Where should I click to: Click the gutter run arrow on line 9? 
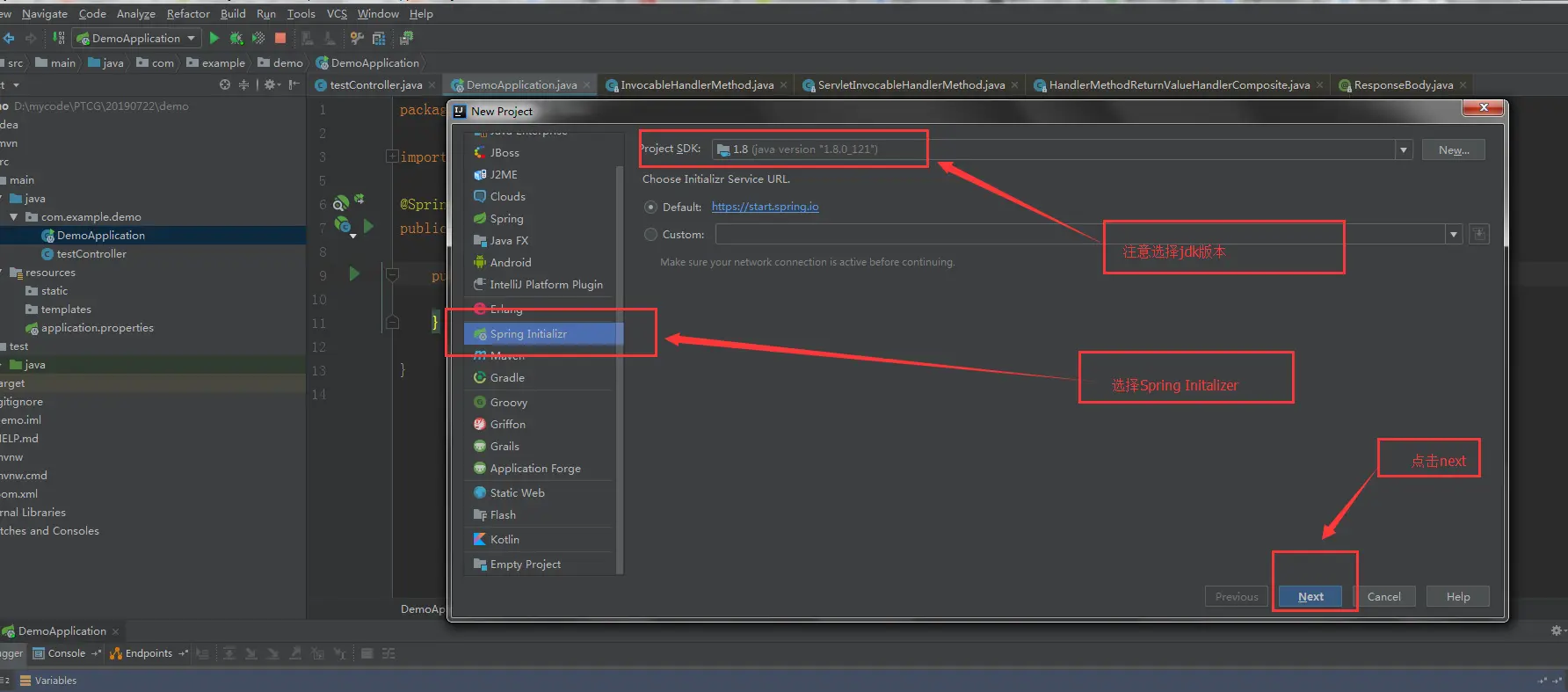[x=354, y=273]
